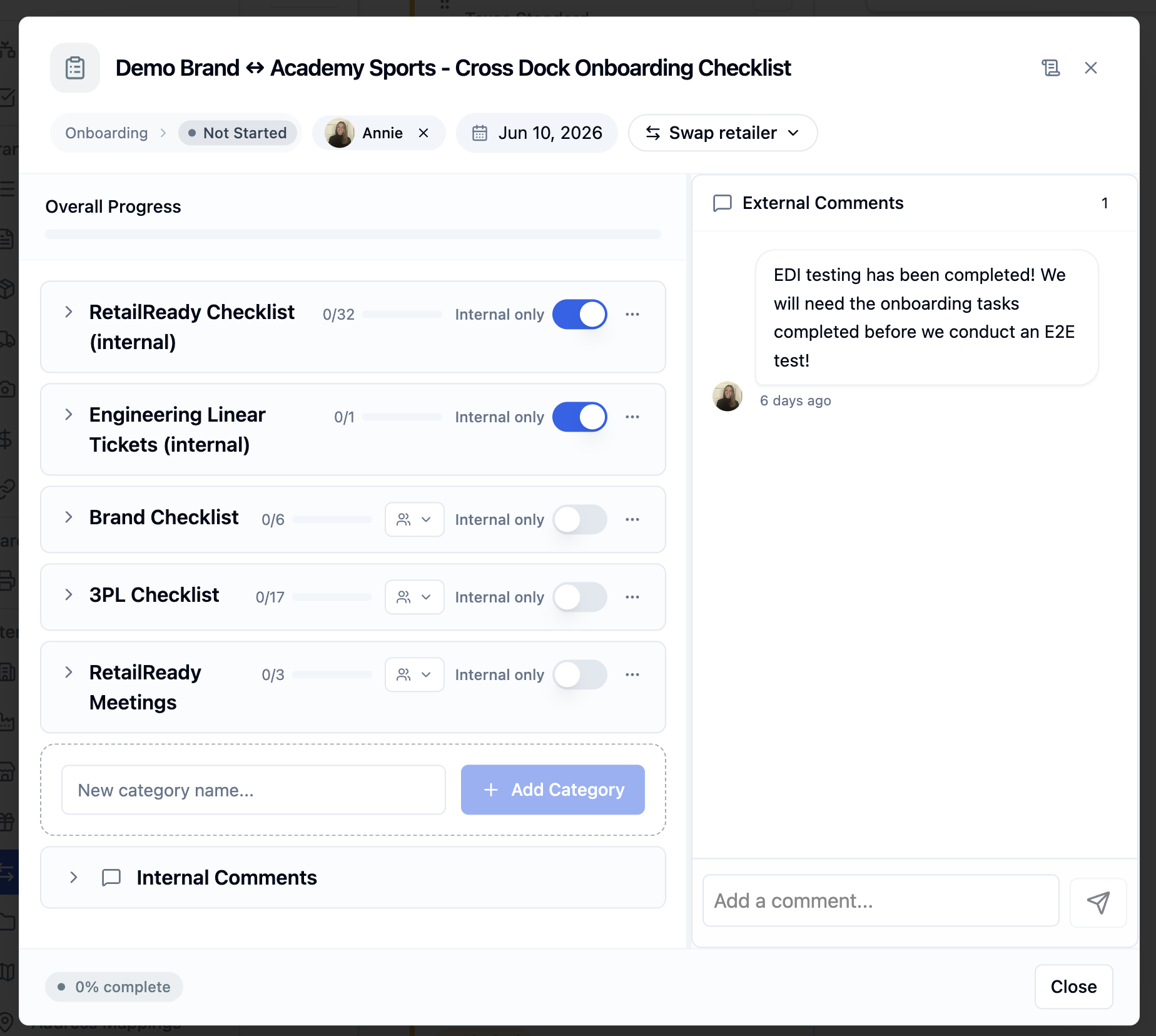Open the scroll/log icon in modal header
Viewport: 1156px width, 1036px height.
point(1051,68)
